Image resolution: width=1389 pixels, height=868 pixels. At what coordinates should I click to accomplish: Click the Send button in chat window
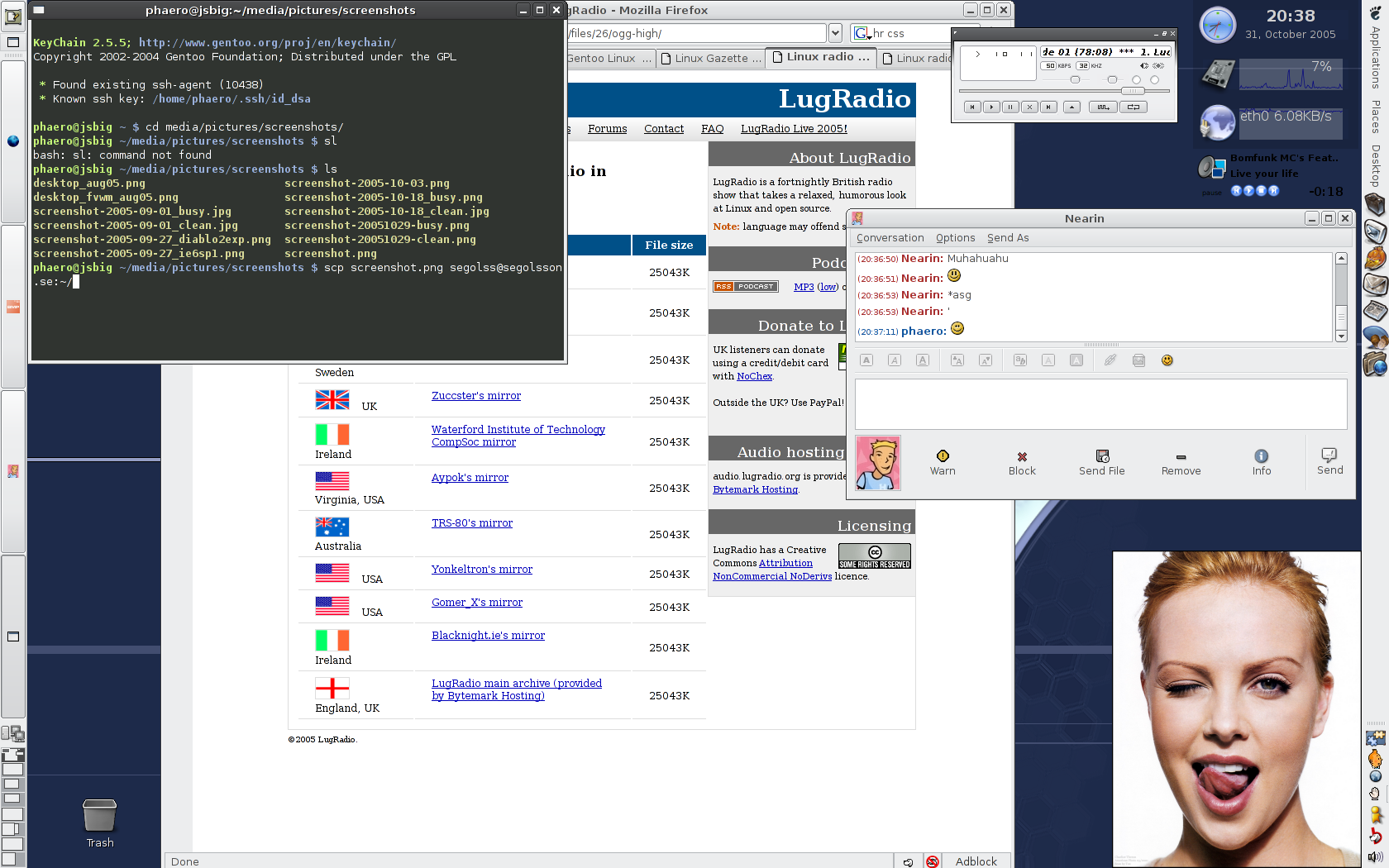pyautogui.click(x=1329, y=462)
